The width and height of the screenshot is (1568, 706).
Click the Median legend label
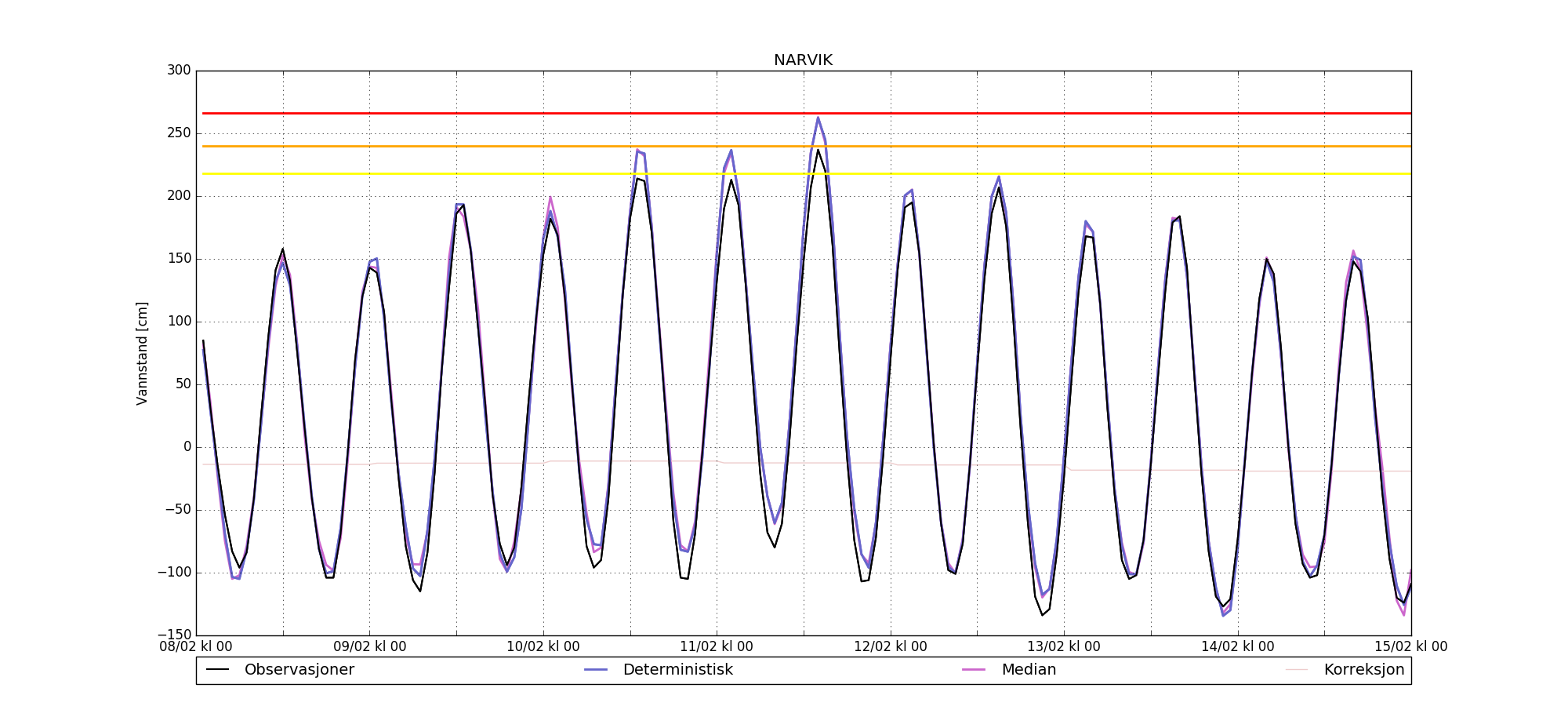(x=1029, y=670)
